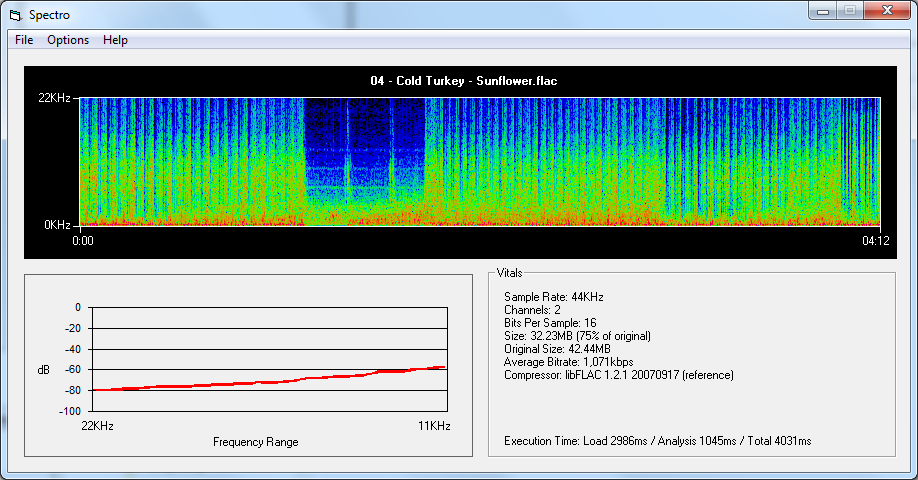918x480 pixels.
Task: Maximize the Spectro window
Action: tap(850, 10)
